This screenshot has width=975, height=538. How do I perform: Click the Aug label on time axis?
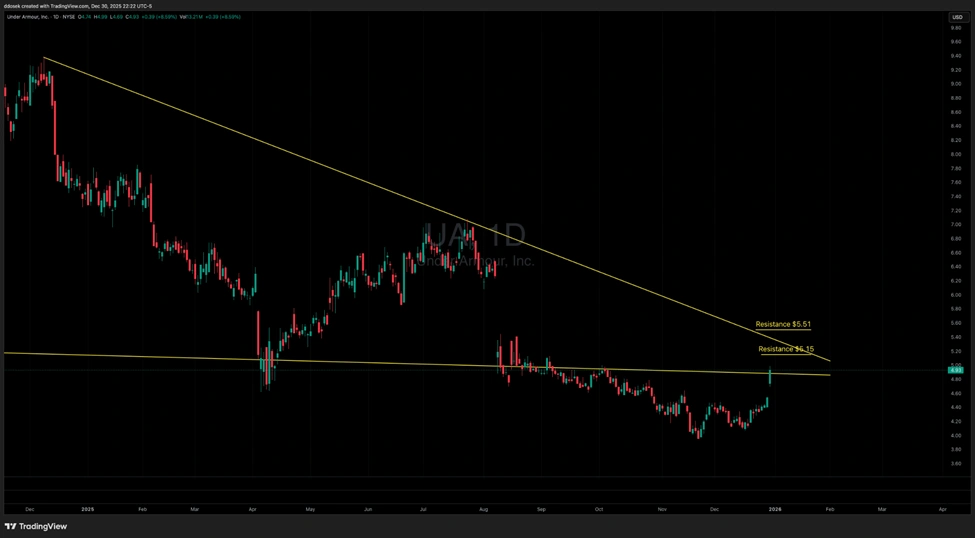pyautogui.click(x=484, y=509)
